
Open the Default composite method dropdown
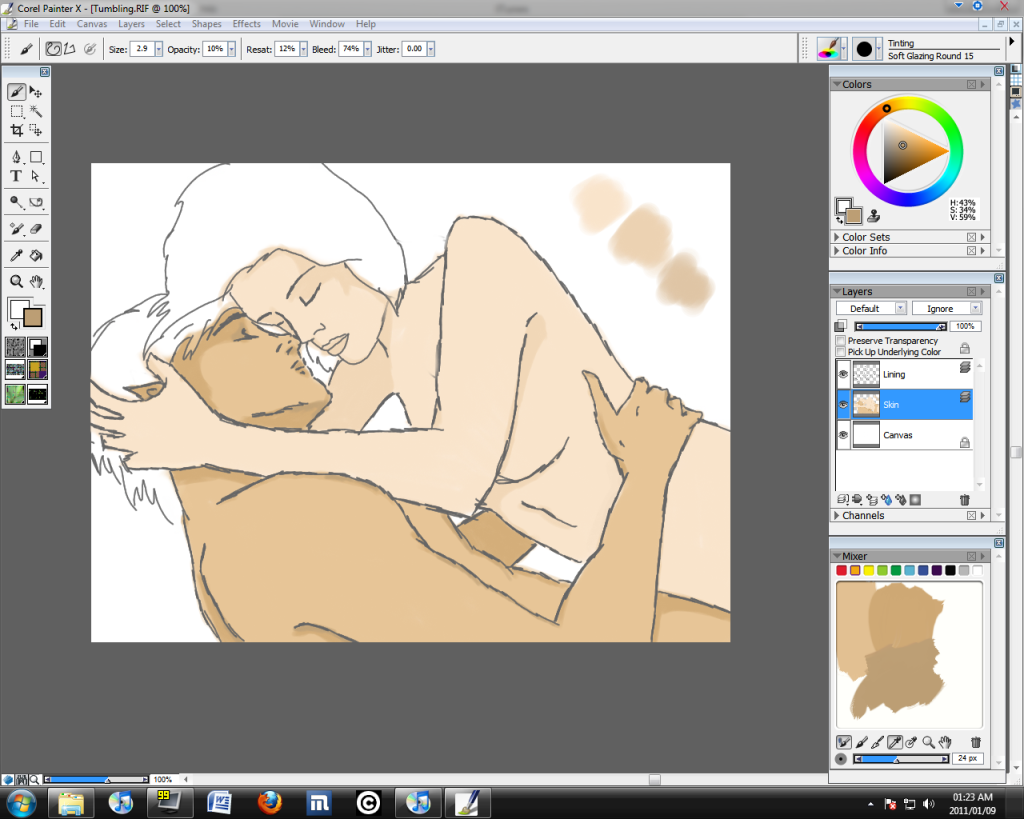(871, 309)
